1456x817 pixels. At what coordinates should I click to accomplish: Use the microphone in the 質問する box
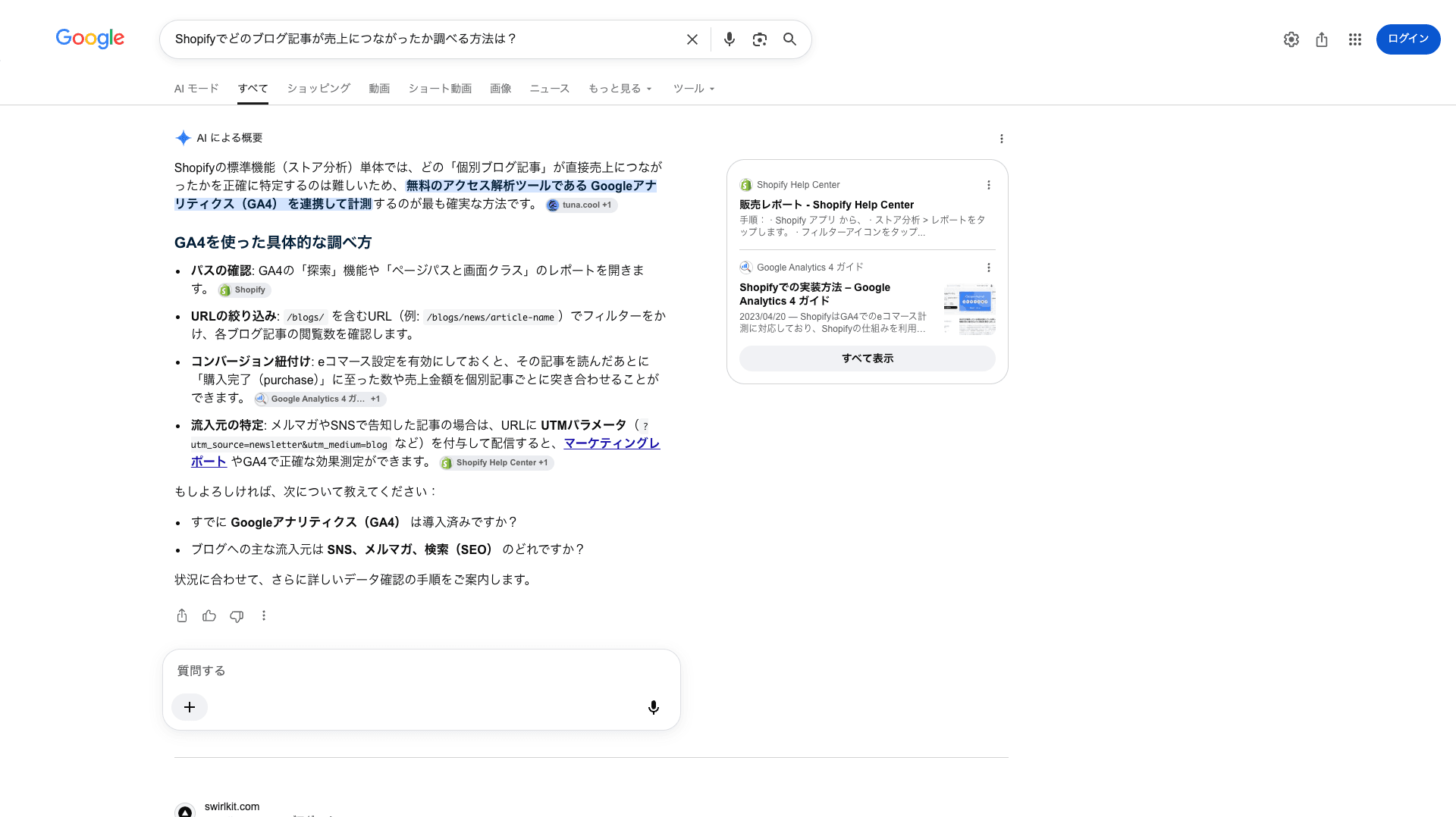(653, 707)
